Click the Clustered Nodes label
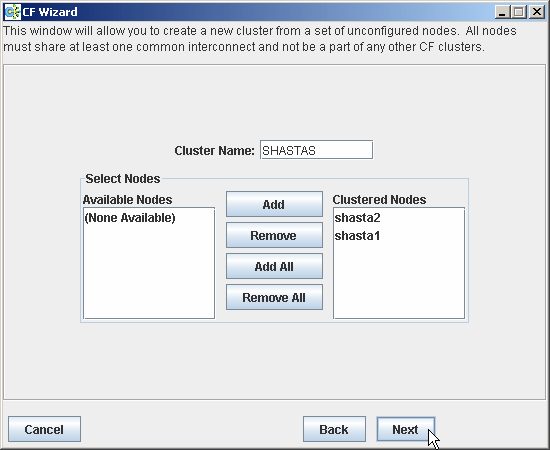The image size is (550, 450). [379, 200]
